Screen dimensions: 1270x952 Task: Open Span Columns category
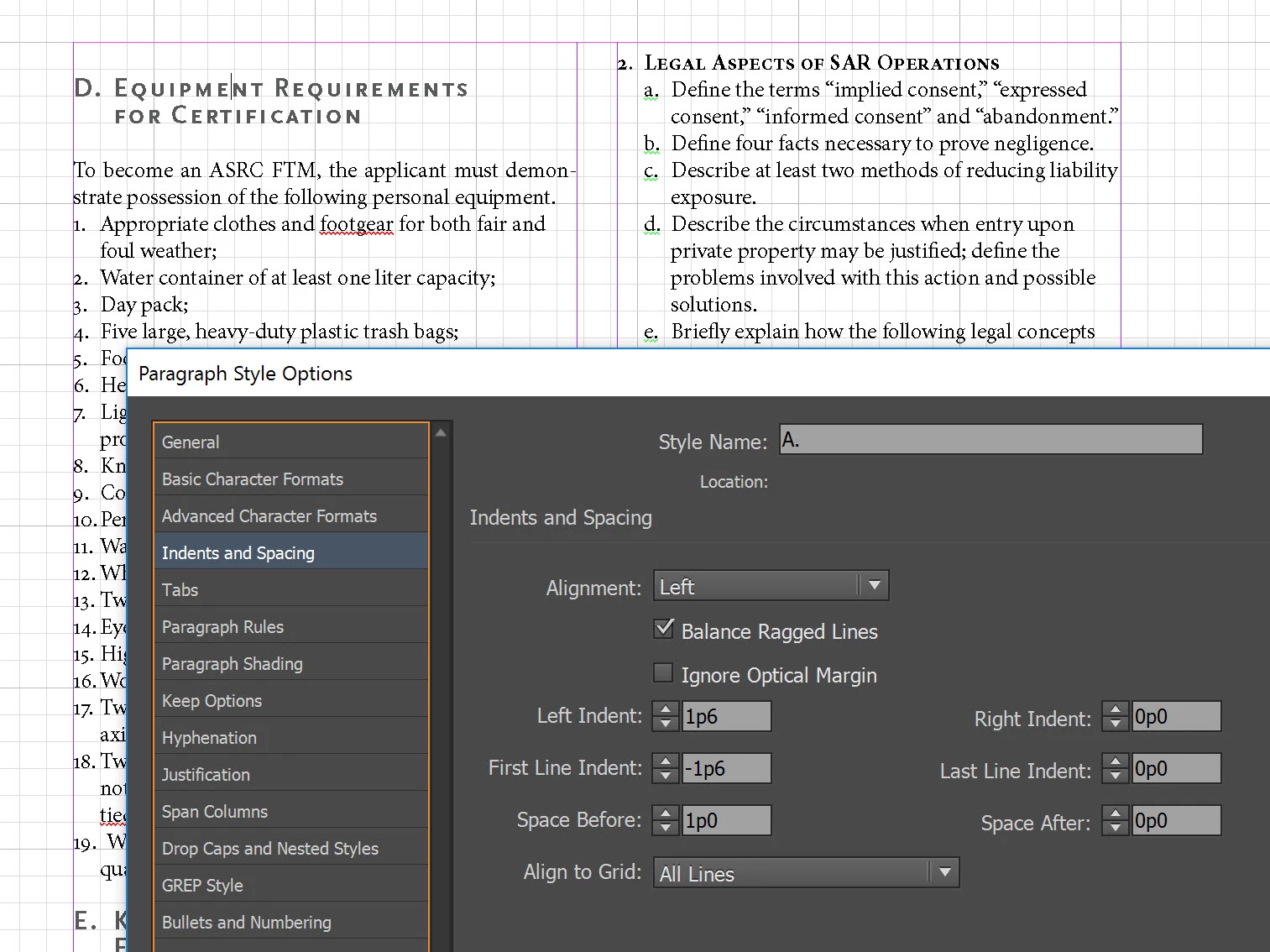coord(291,811)
